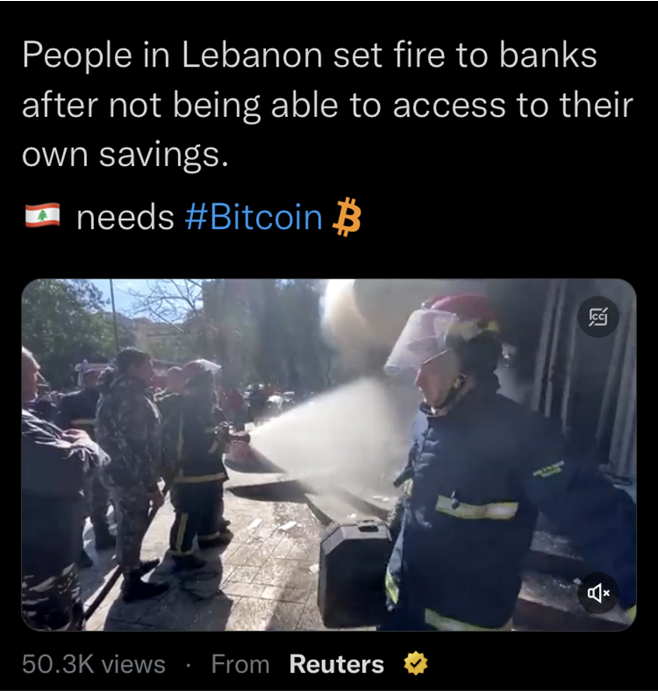Click the tweet line 'own savings.'

click(x=126, y=156)
